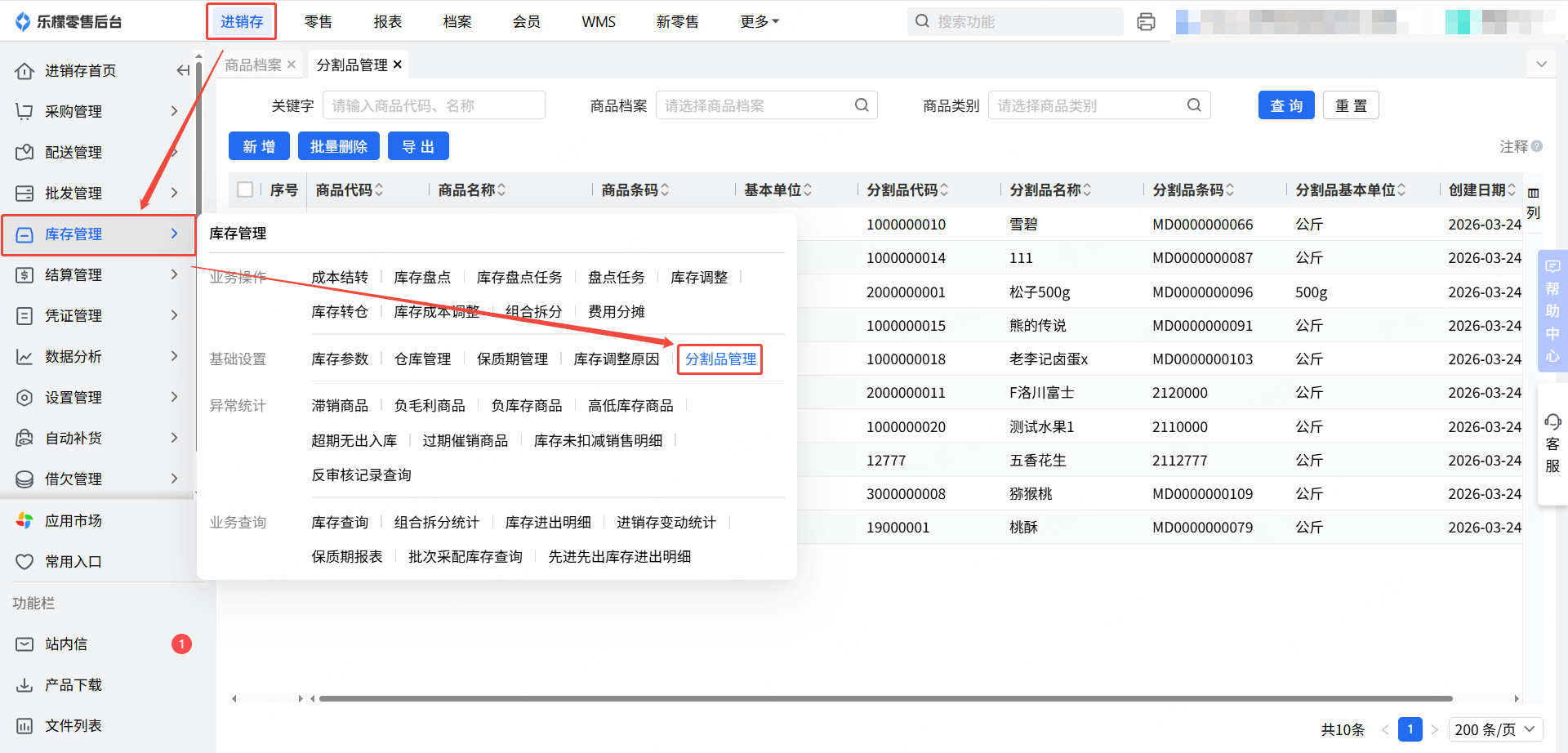Open the 200 条/页 page size dropdown

[1495, 729]
